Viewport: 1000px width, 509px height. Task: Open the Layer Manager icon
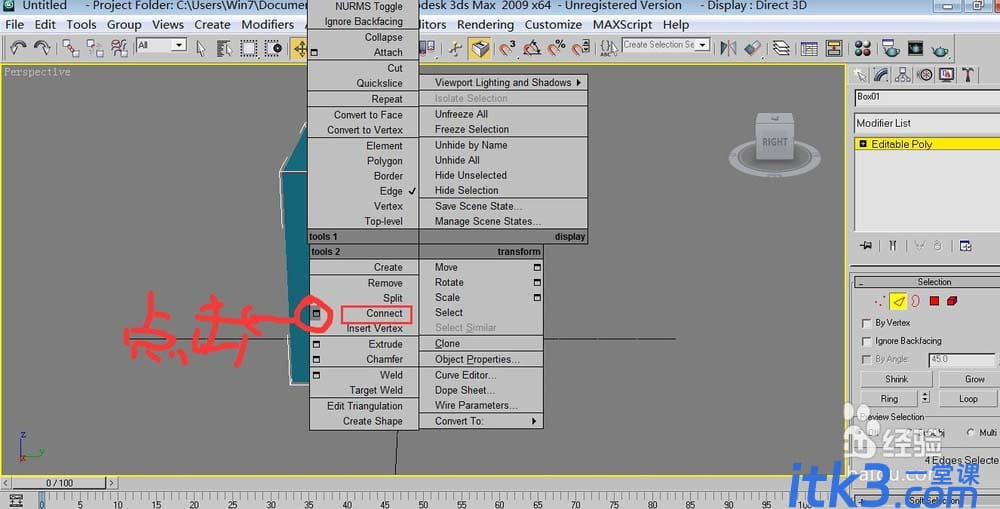(x=781, y=48)
